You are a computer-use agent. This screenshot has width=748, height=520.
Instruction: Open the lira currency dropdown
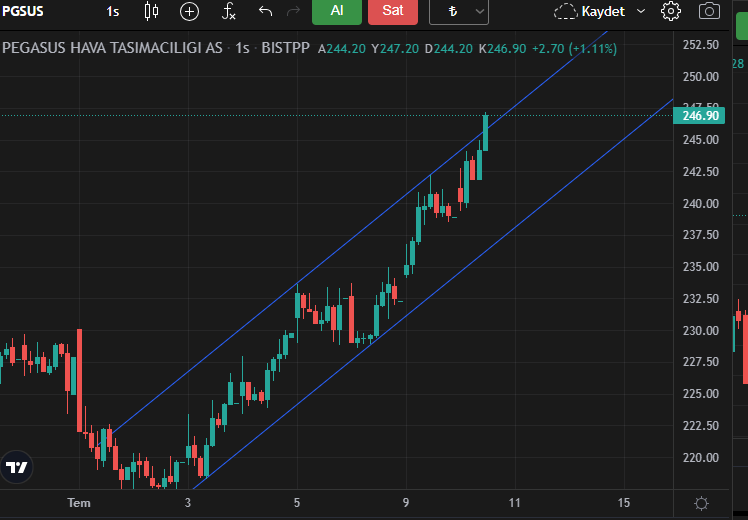coord(459,11)
